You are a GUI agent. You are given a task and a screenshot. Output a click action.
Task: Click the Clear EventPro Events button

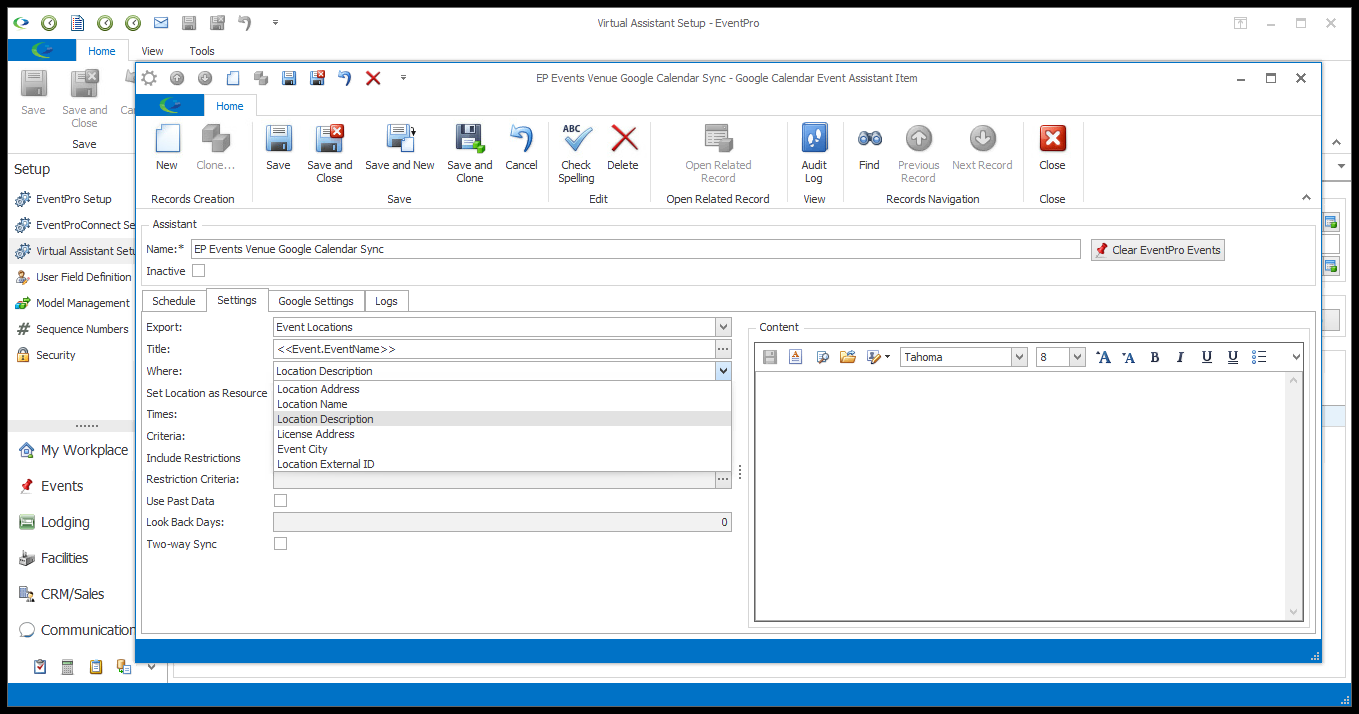coord(1158,250)
